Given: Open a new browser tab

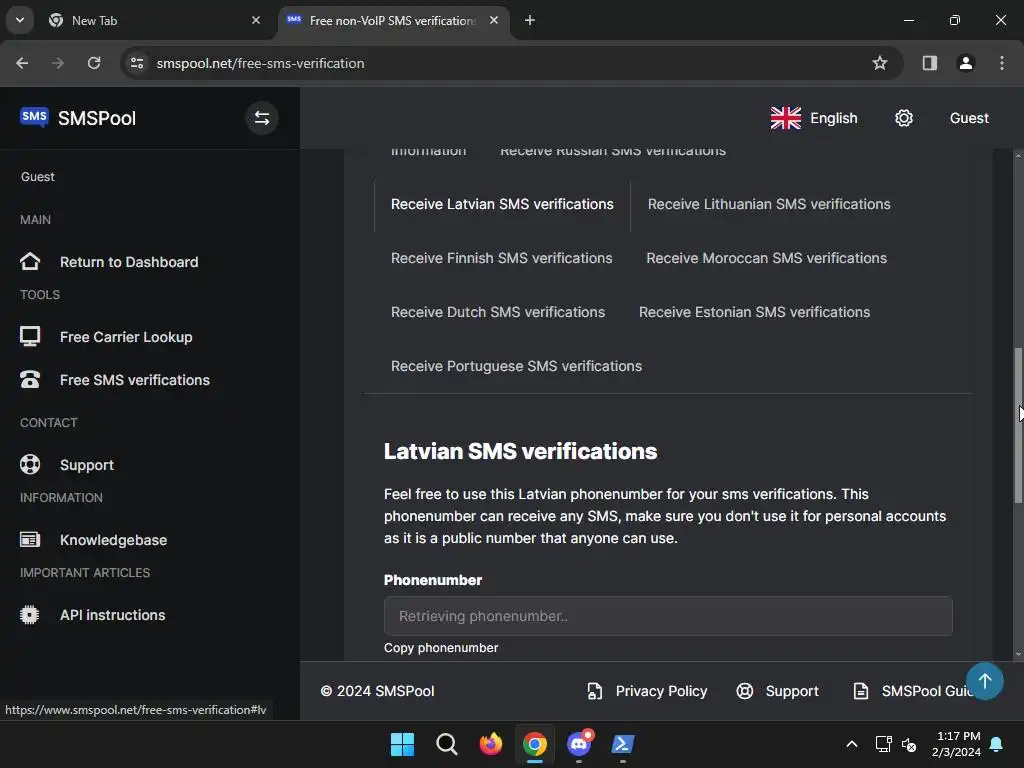Looking at the screenshot, I should (530, 20).
